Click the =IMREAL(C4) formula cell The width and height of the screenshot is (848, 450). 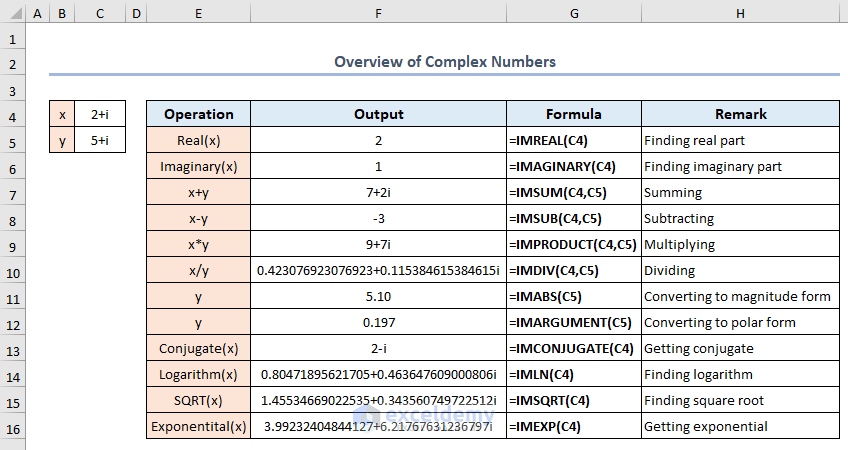[574, 140]
